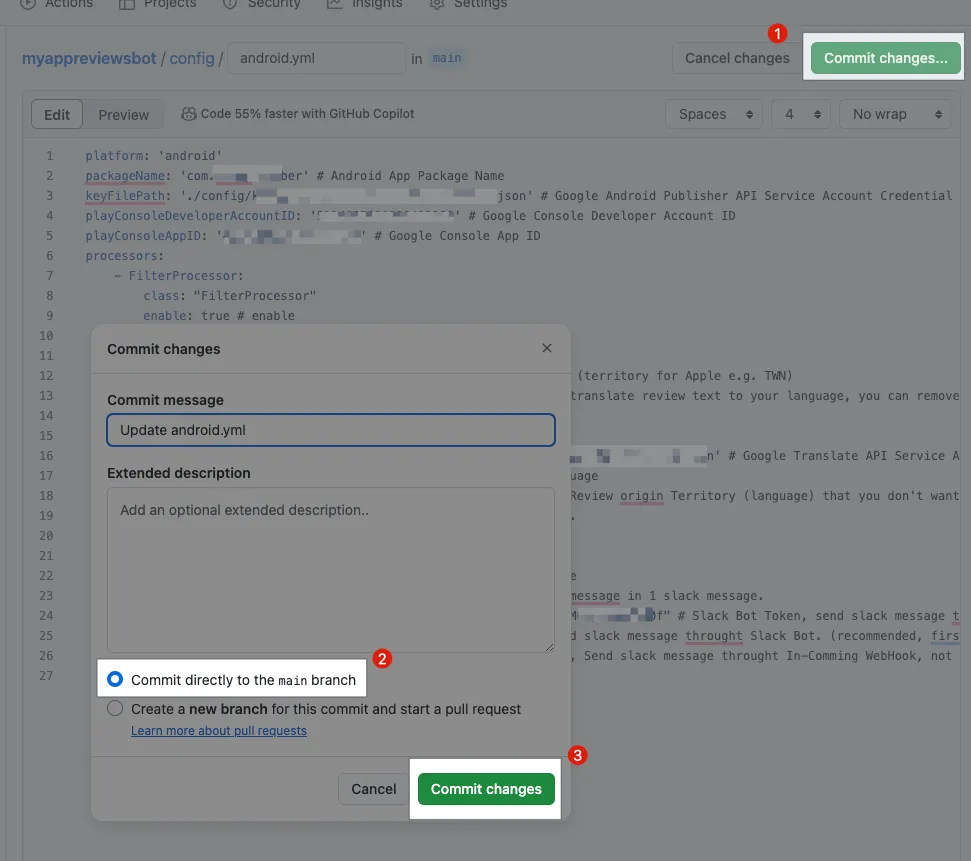Focus the Commit message input field
The width and height of the screenshot is (971, 861).
(331, 430)
